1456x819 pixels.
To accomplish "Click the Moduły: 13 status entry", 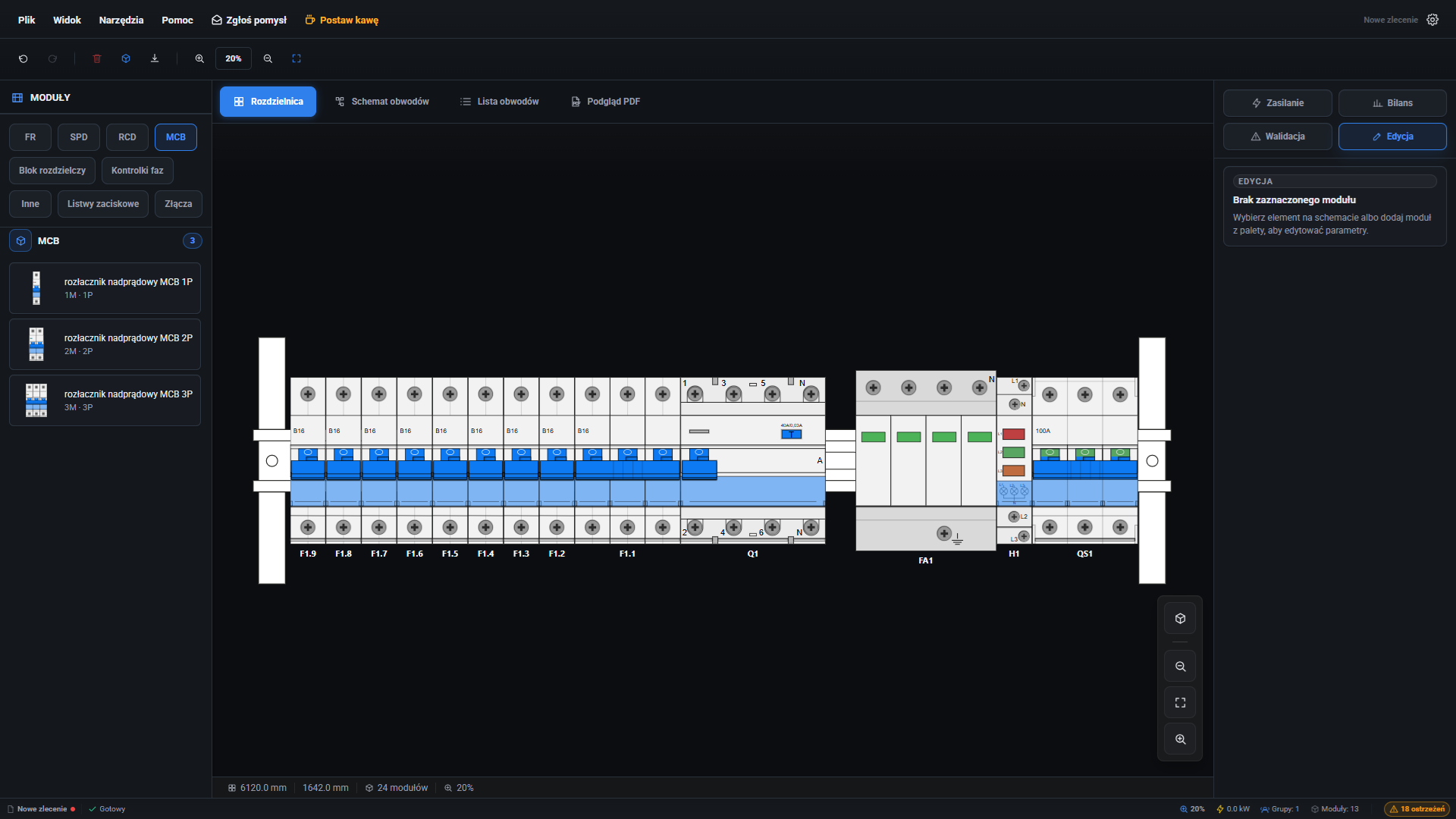I will [x=1335, y=809].
